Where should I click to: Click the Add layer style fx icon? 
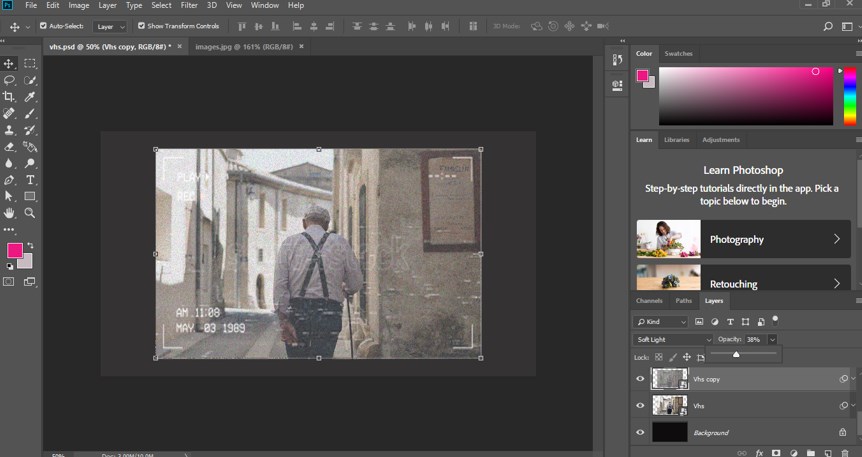pos(759,452)
